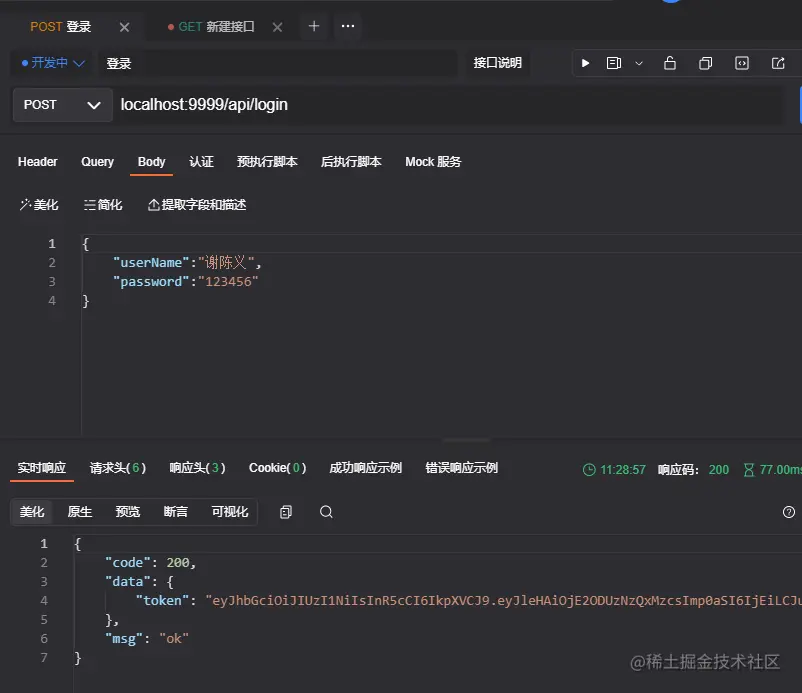Open the Mock 服务 tab
802x693 pixels.
click(433, 162)
